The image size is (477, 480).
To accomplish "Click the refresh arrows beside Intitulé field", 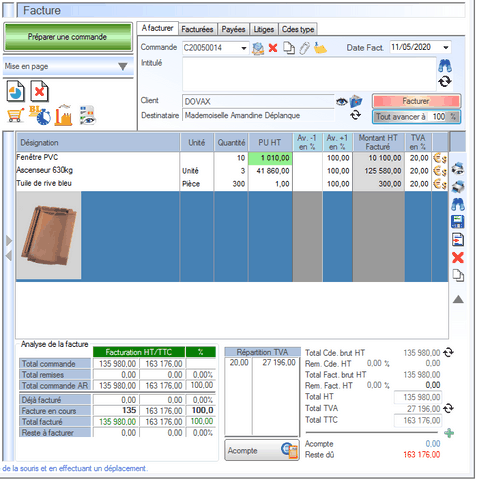I will [445, 81].
